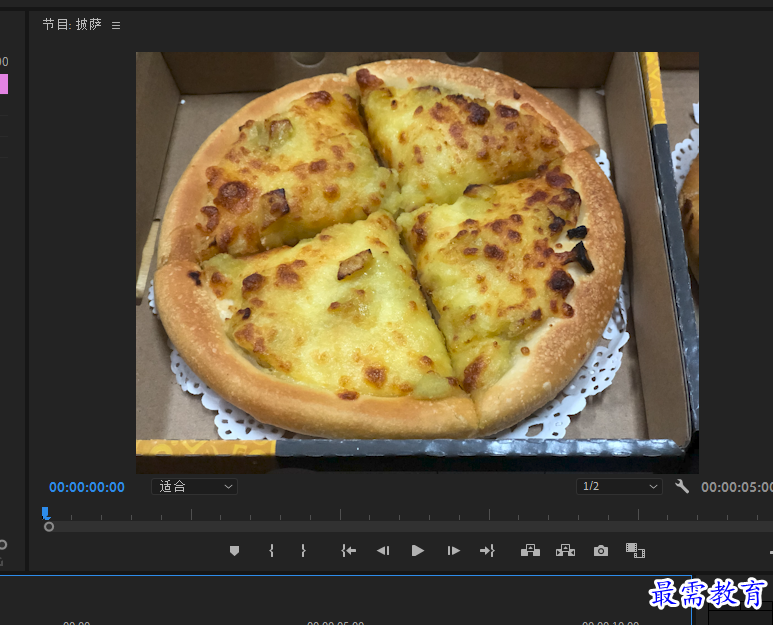Step forward one frame

coord(454,551)
